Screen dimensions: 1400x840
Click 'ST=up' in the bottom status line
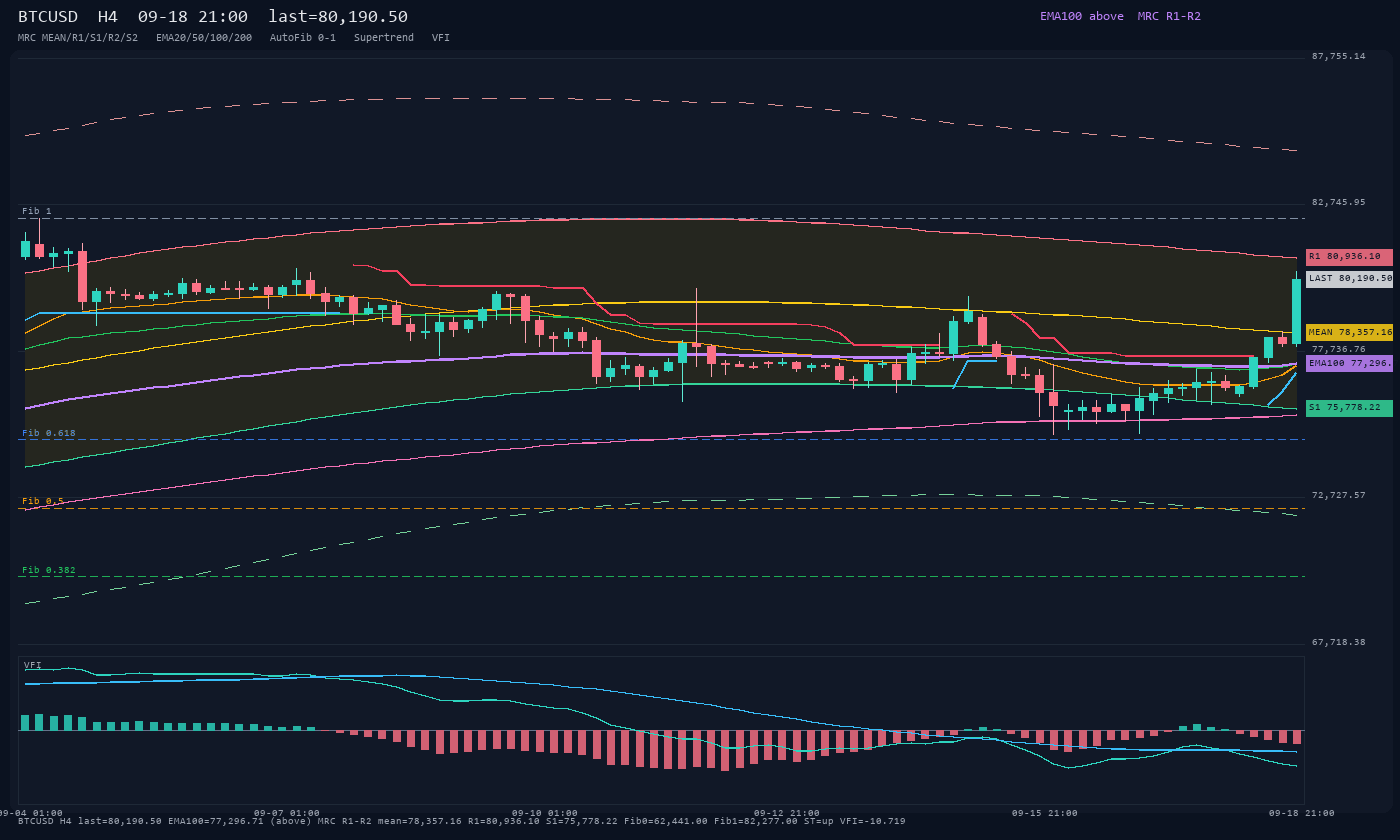click(819, 821)
